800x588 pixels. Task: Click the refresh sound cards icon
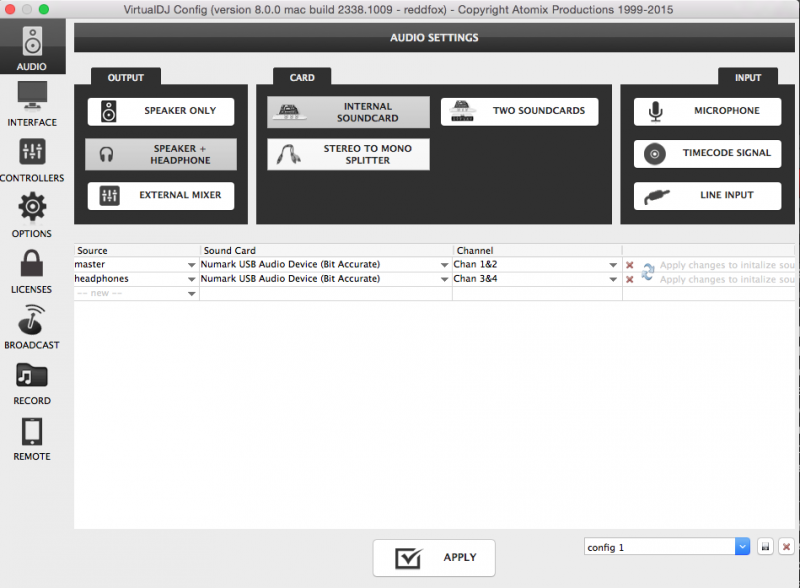pyautogui.click(x=648, y=272)
